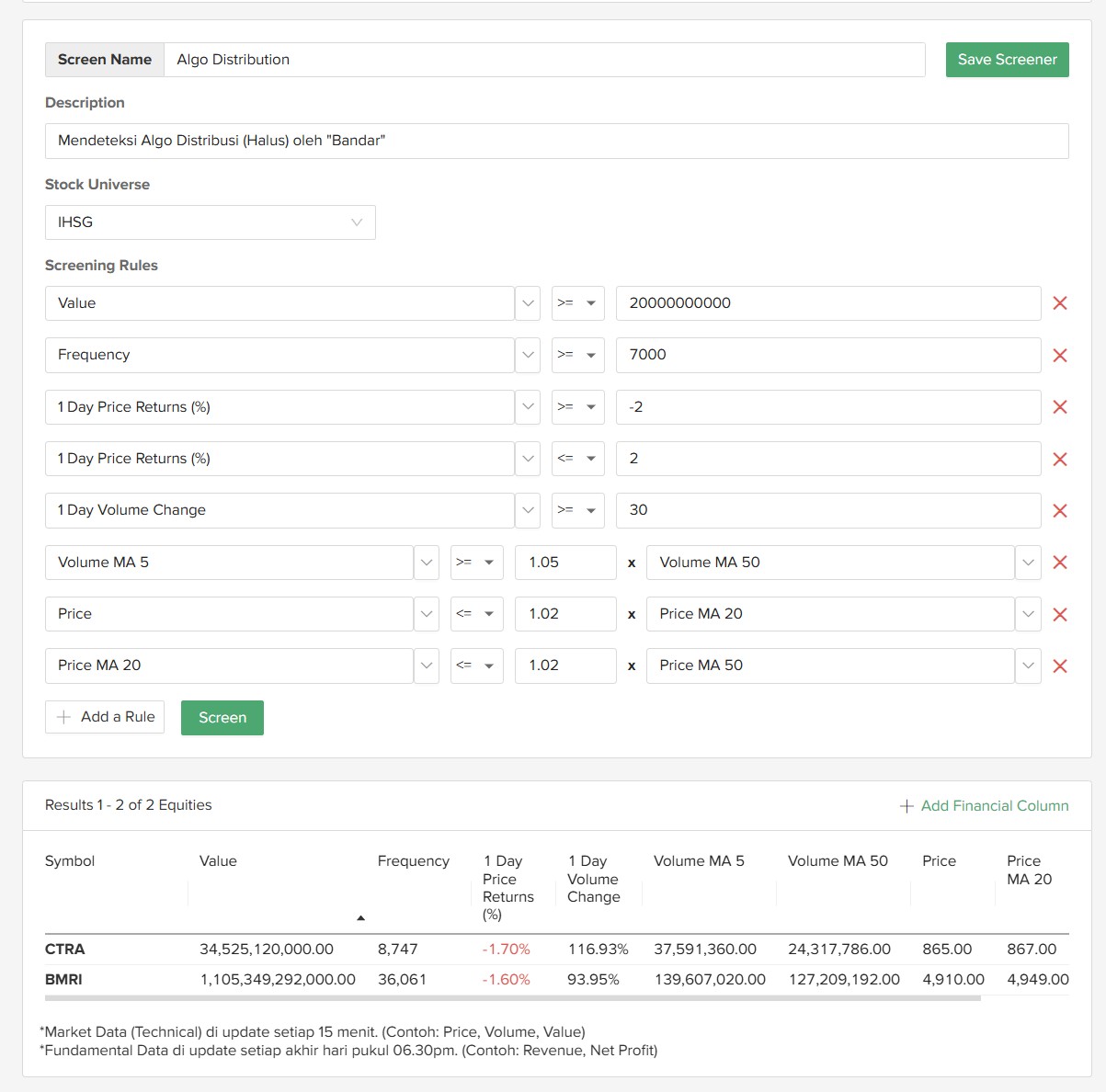Delete the Price MA 20 vs MA 50 rule
The height and width of the screenshot is (1092, 1106).
[1059, 666]
